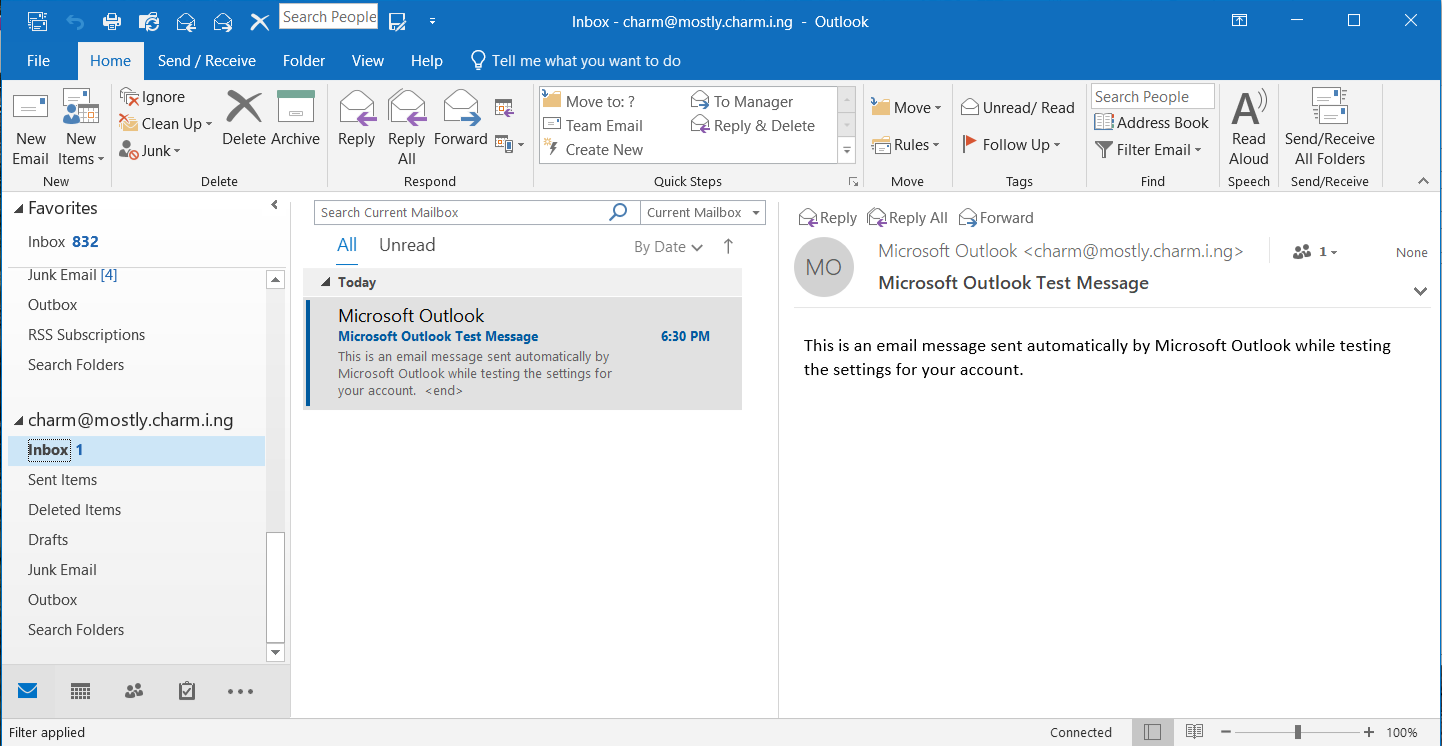Screen dimensions: 1442x746
Task: Select the Reply & Delete quick step
Action: click(x=753, y=125)
